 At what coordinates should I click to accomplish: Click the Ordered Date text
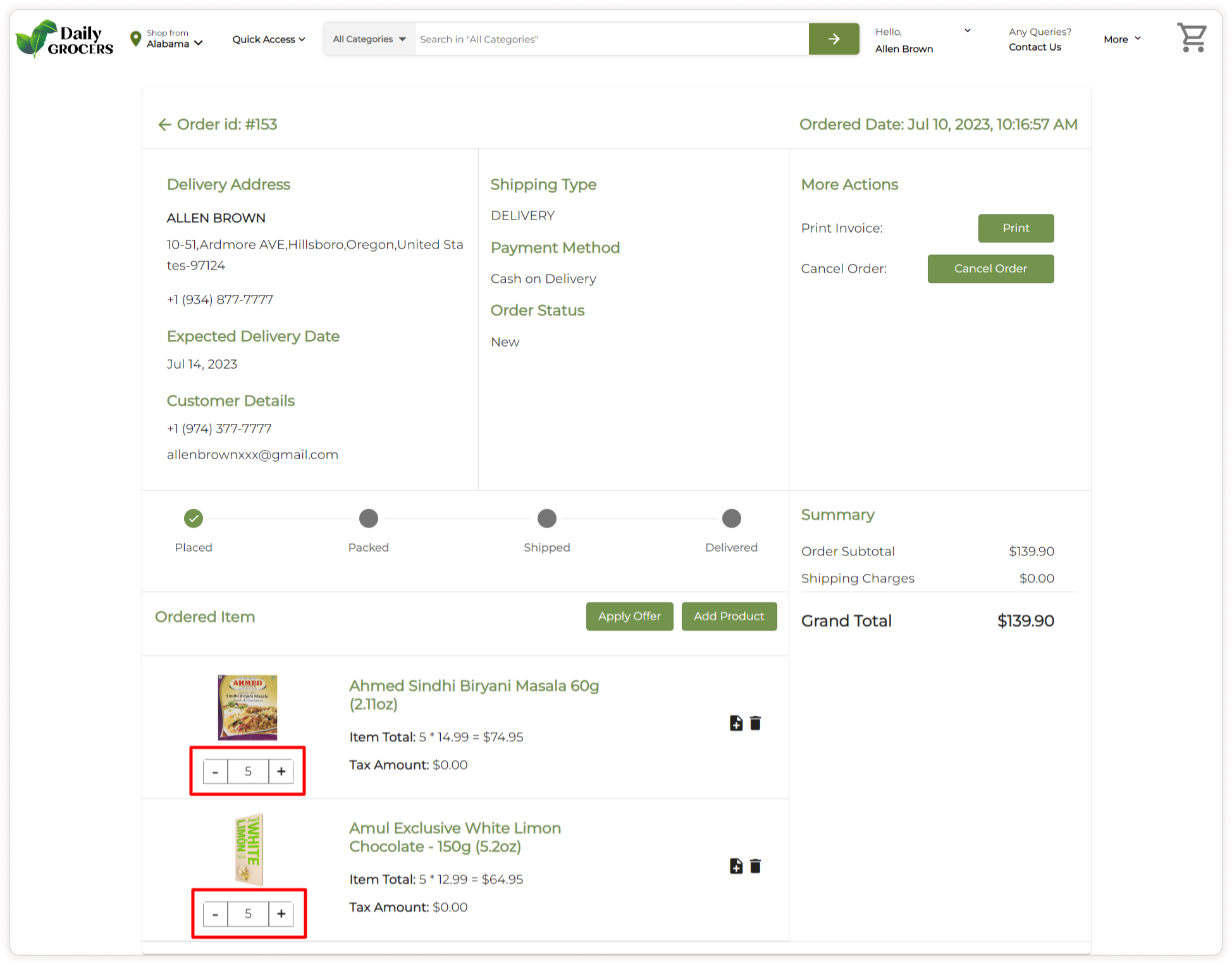(x=938, y=125)
